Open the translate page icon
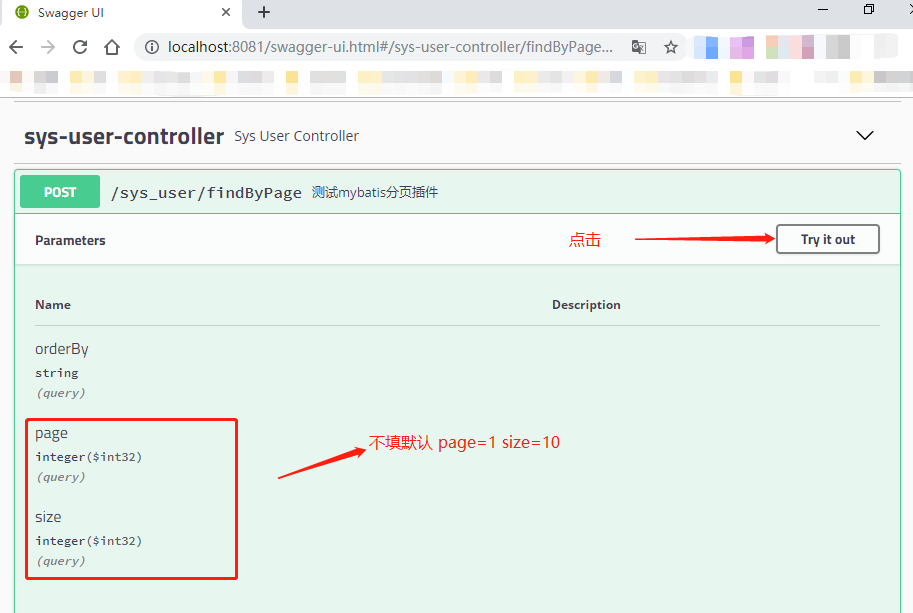913x613 pixels. coord(639,47)
